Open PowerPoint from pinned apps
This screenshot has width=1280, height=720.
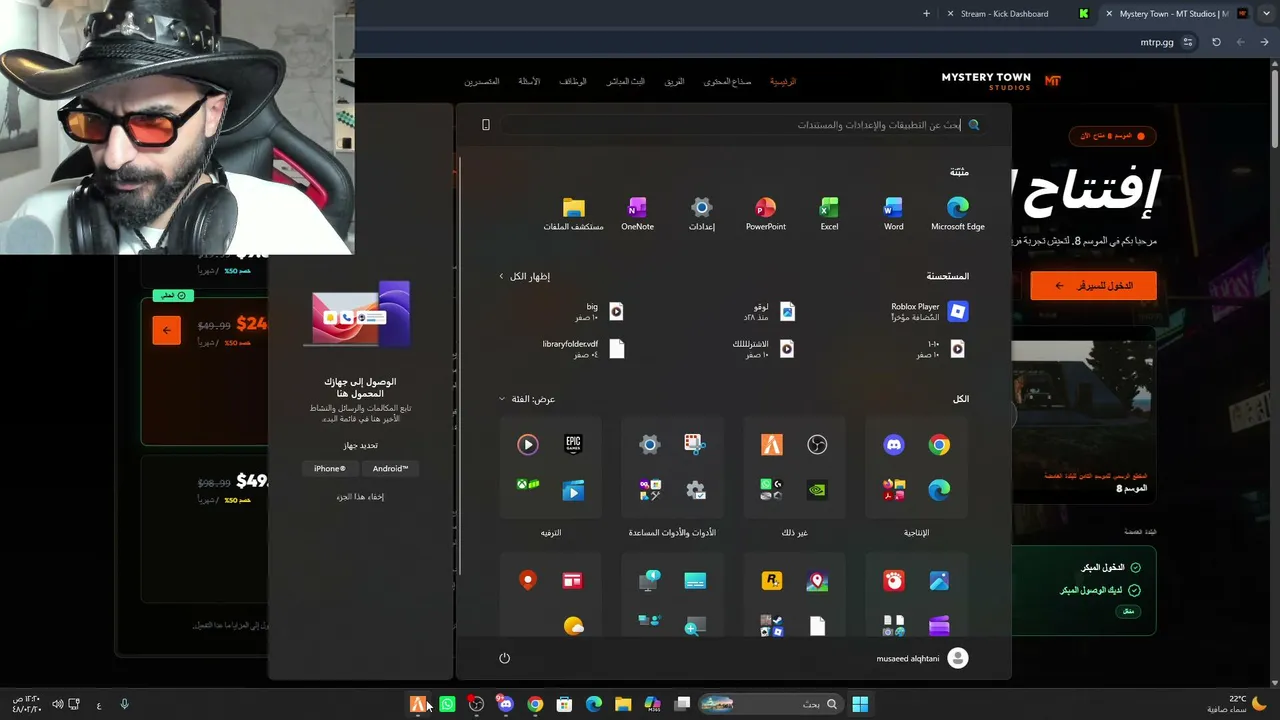[x=765, y=213]
